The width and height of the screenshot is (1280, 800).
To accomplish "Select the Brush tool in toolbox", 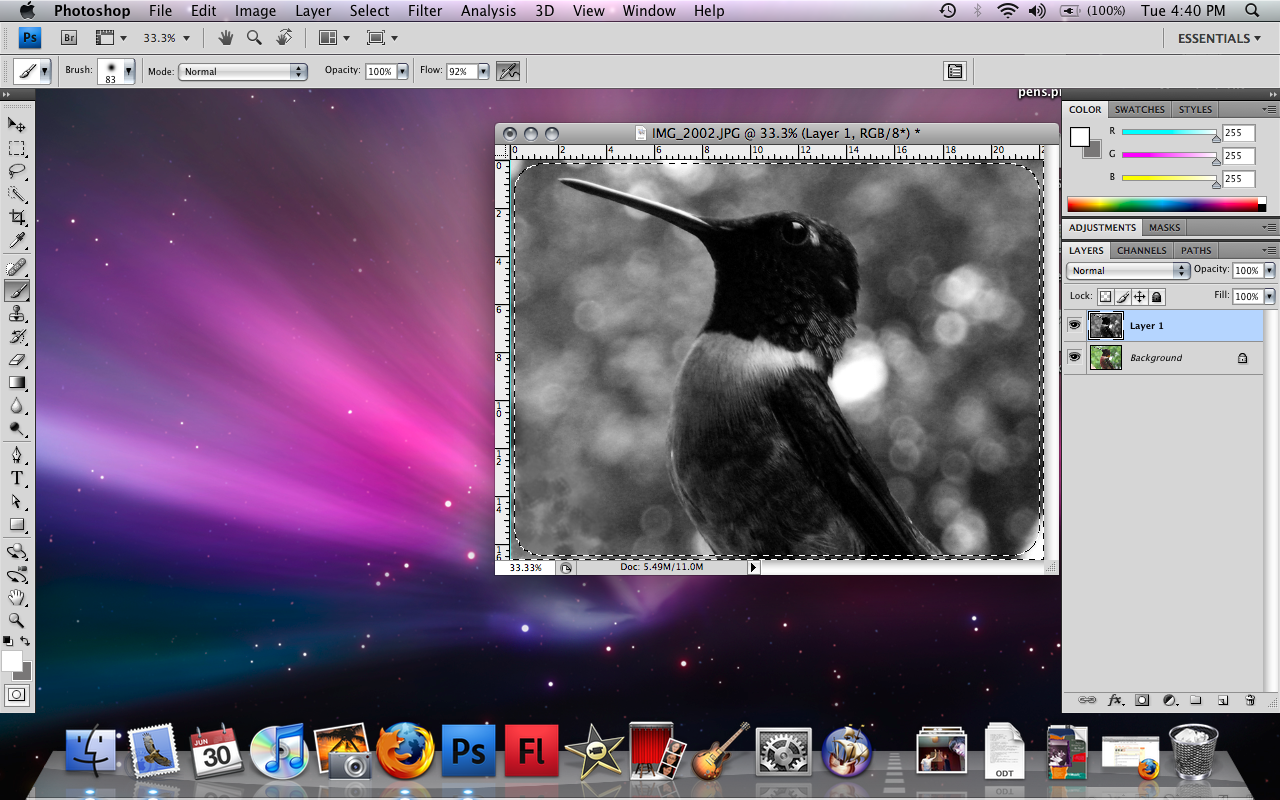I will pyautogui.click(x=17, y=290).
